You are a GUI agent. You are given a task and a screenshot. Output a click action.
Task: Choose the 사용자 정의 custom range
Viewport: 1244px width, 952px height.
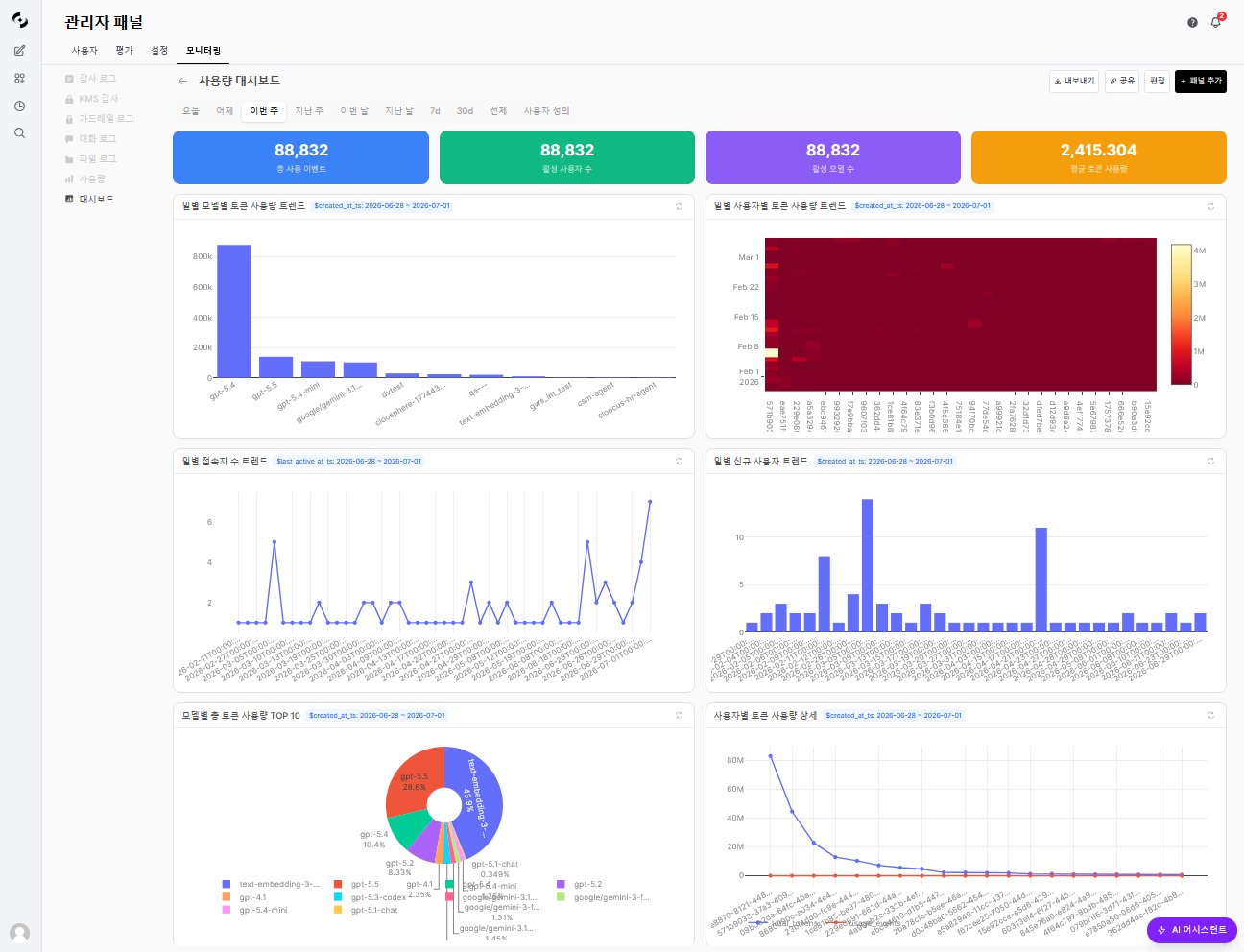[546, 111]
